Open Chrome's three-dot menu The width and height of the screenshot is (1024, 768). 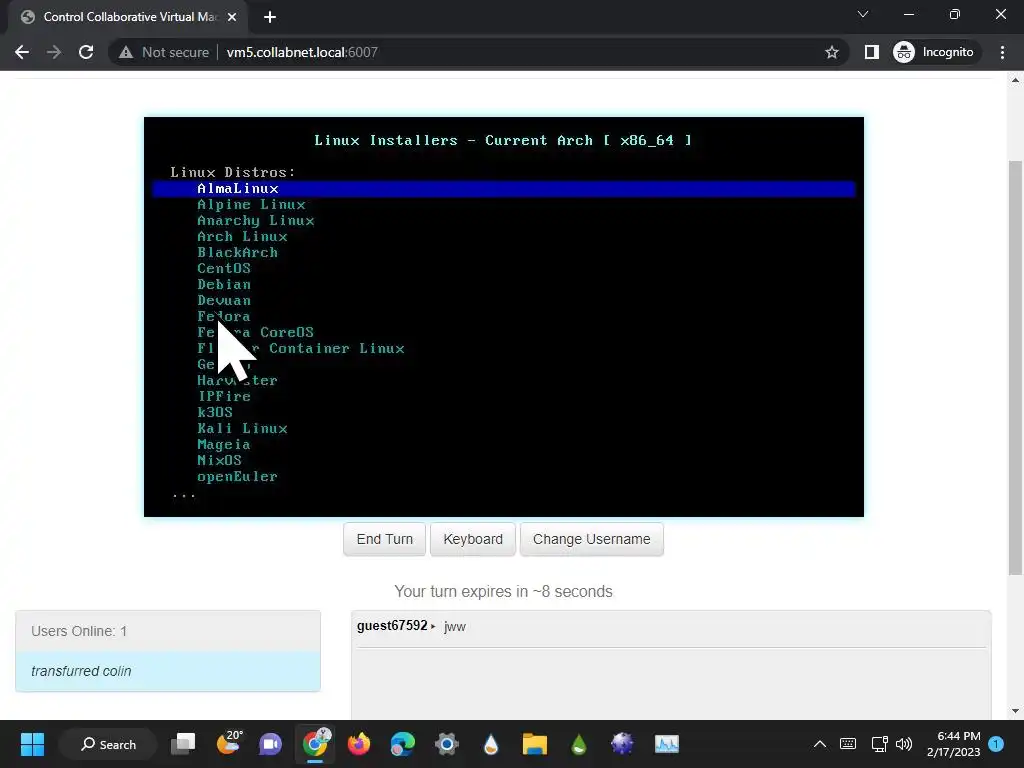coord(1002,52)
